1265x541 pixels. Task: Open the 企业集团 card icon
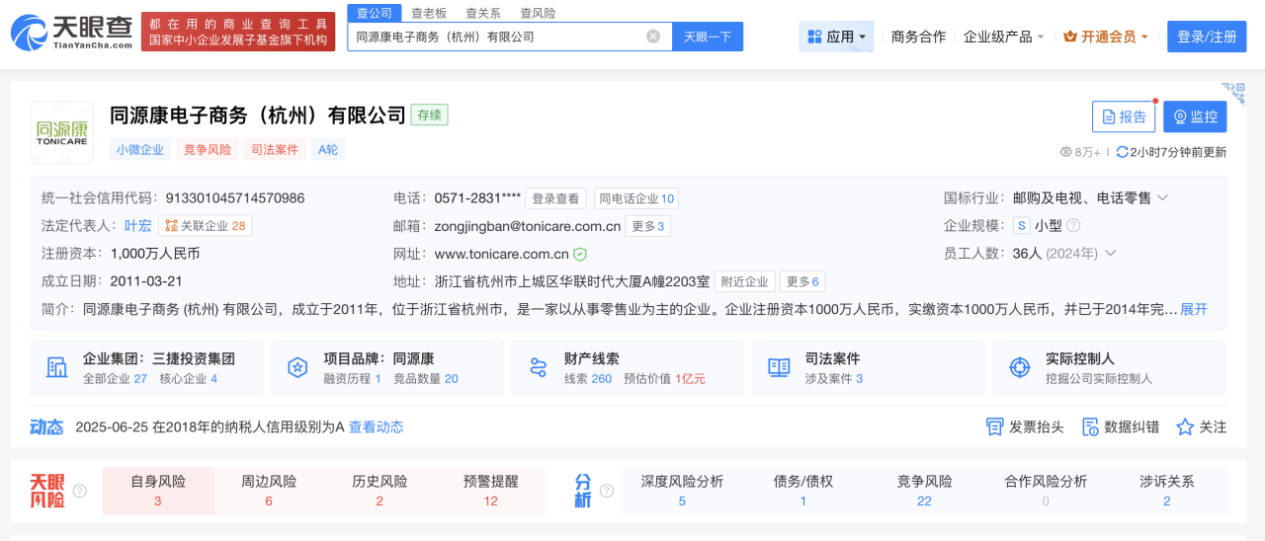tap(56, 367)
